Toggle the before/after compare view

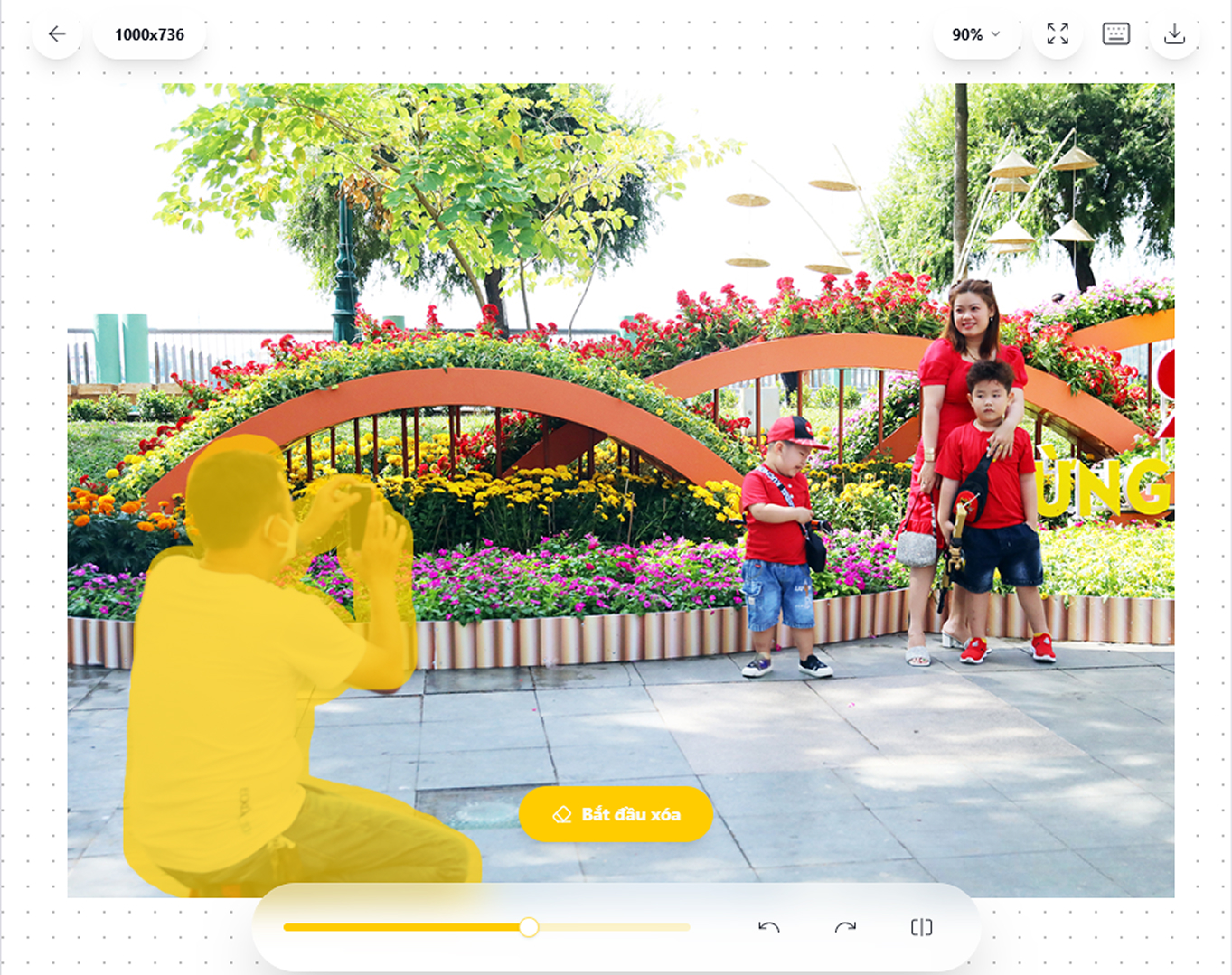tap(921, 927)
